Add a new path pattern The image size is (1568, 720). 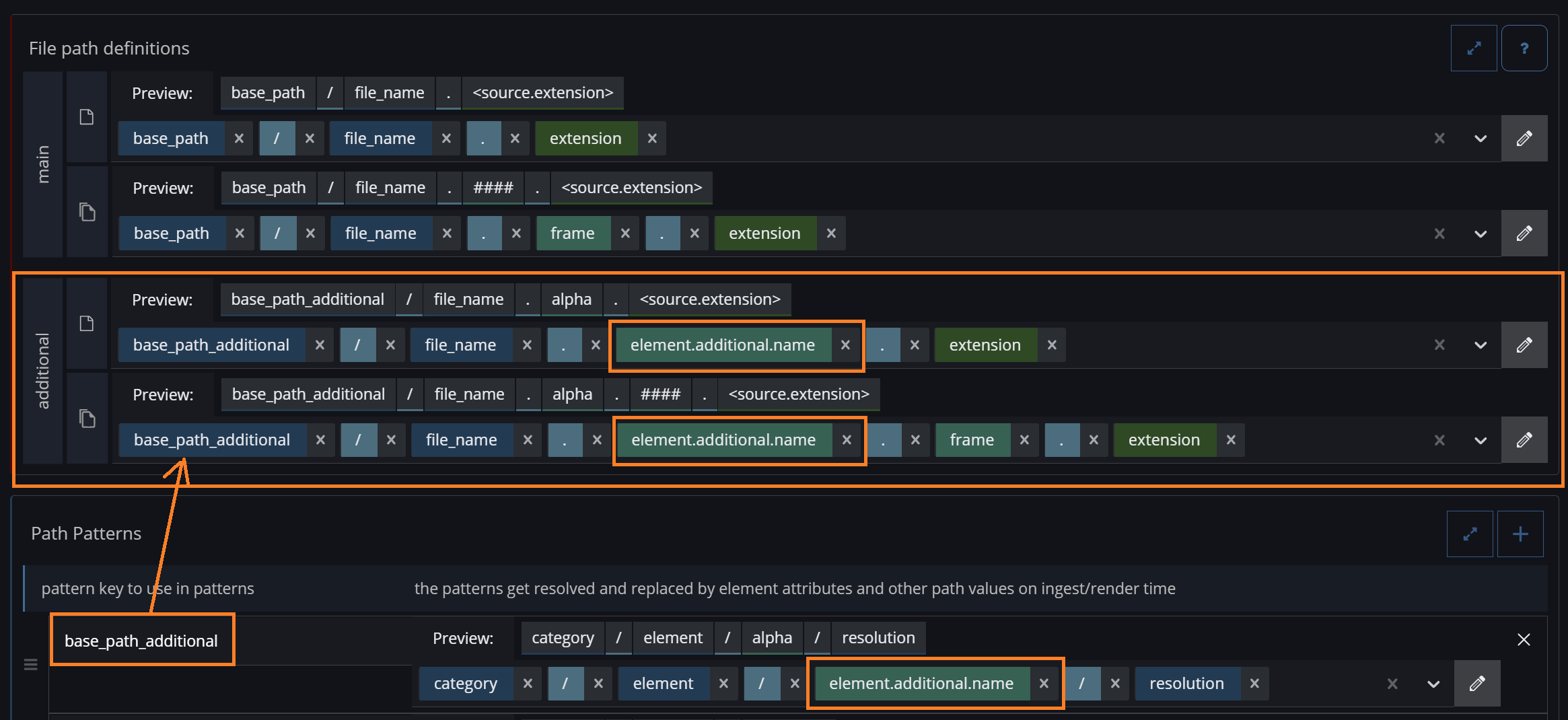(x=1520, y=534)
